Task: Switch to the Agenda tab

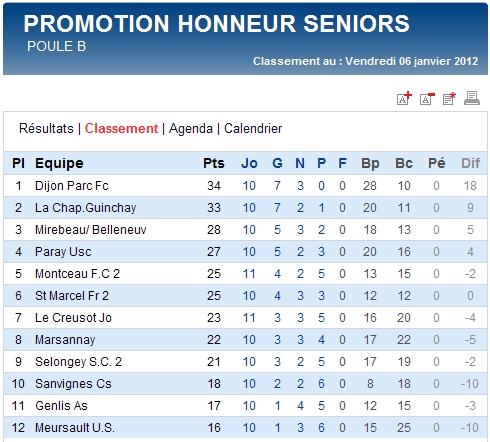Action: pyautogui.click(x=191, y=129)
